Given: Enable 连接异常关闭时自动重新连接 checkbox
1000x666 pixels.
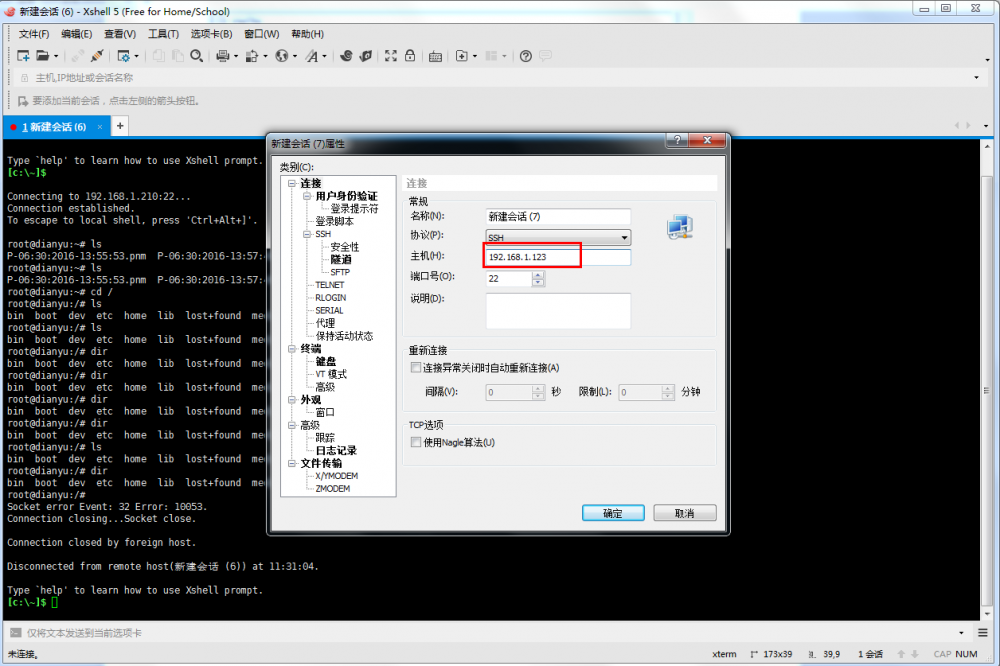Looking at the screenshot, I should 416,367.
